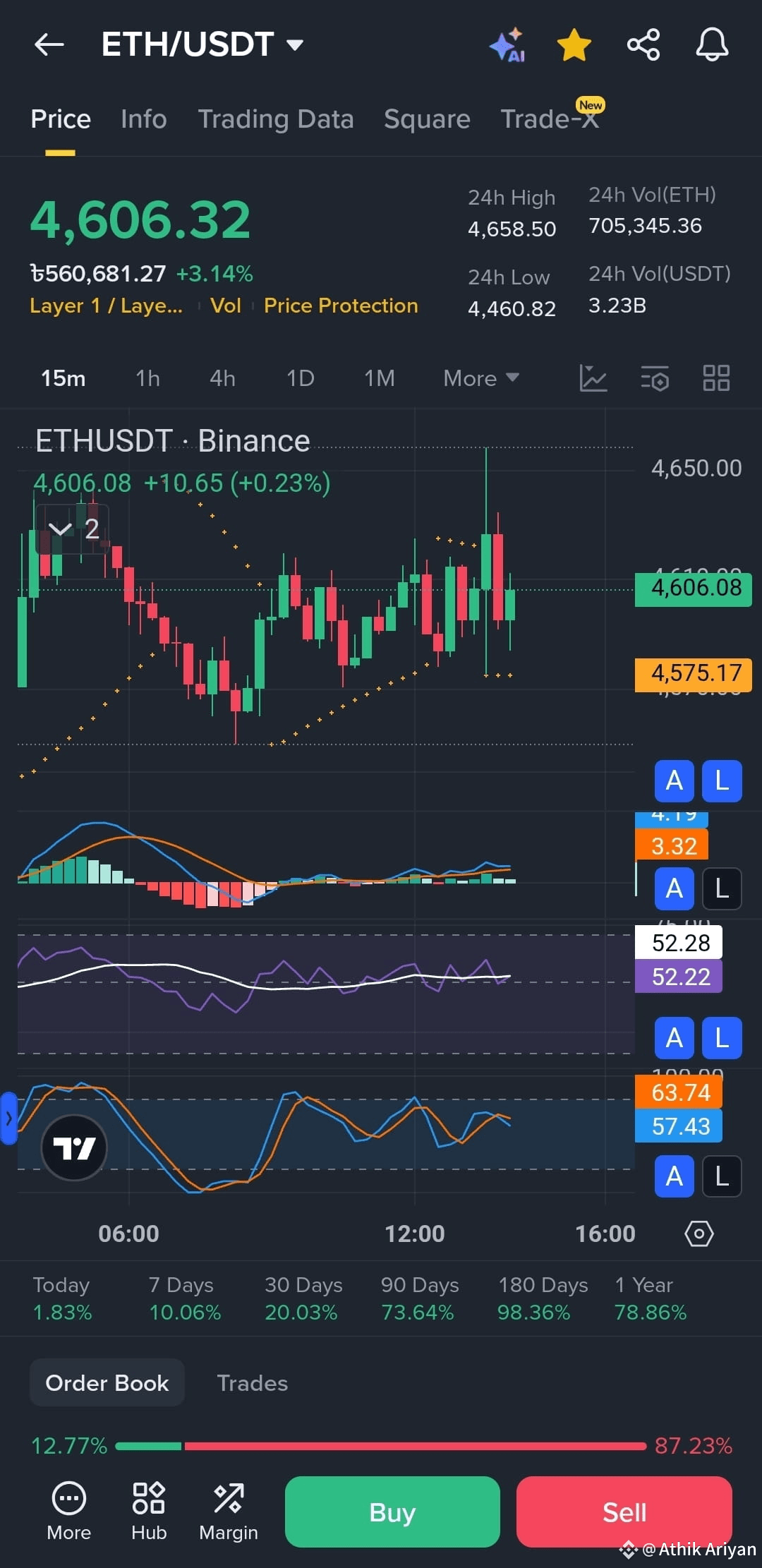Open the ETH/USDT pair dropdown
This screenshot has width=762, height=1568.
[202, 44]
